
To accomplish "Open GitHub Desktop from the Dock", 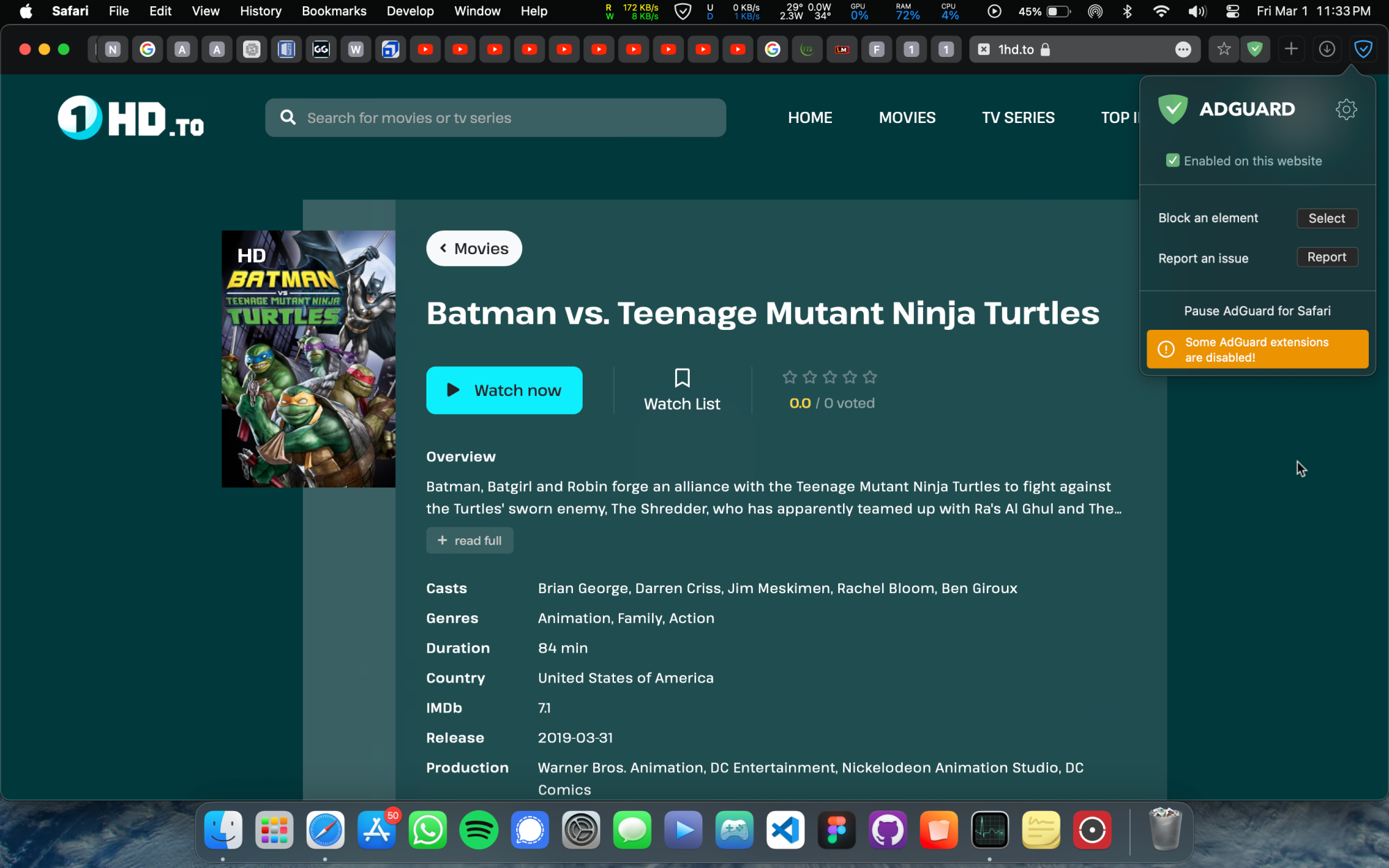I will click(x=888, y=830).
